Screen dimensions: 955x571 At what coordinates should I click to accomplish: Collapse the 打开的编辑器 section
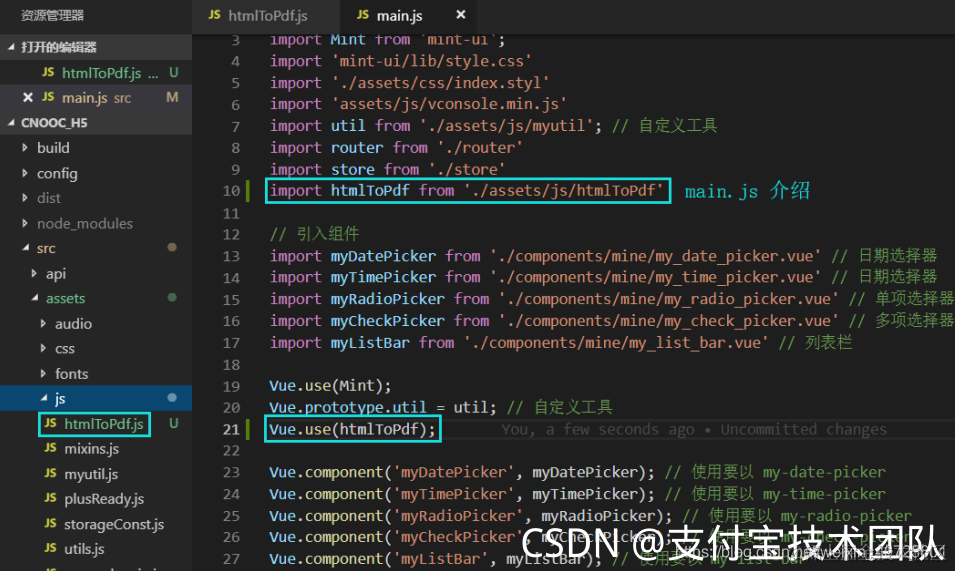(12, 47)
